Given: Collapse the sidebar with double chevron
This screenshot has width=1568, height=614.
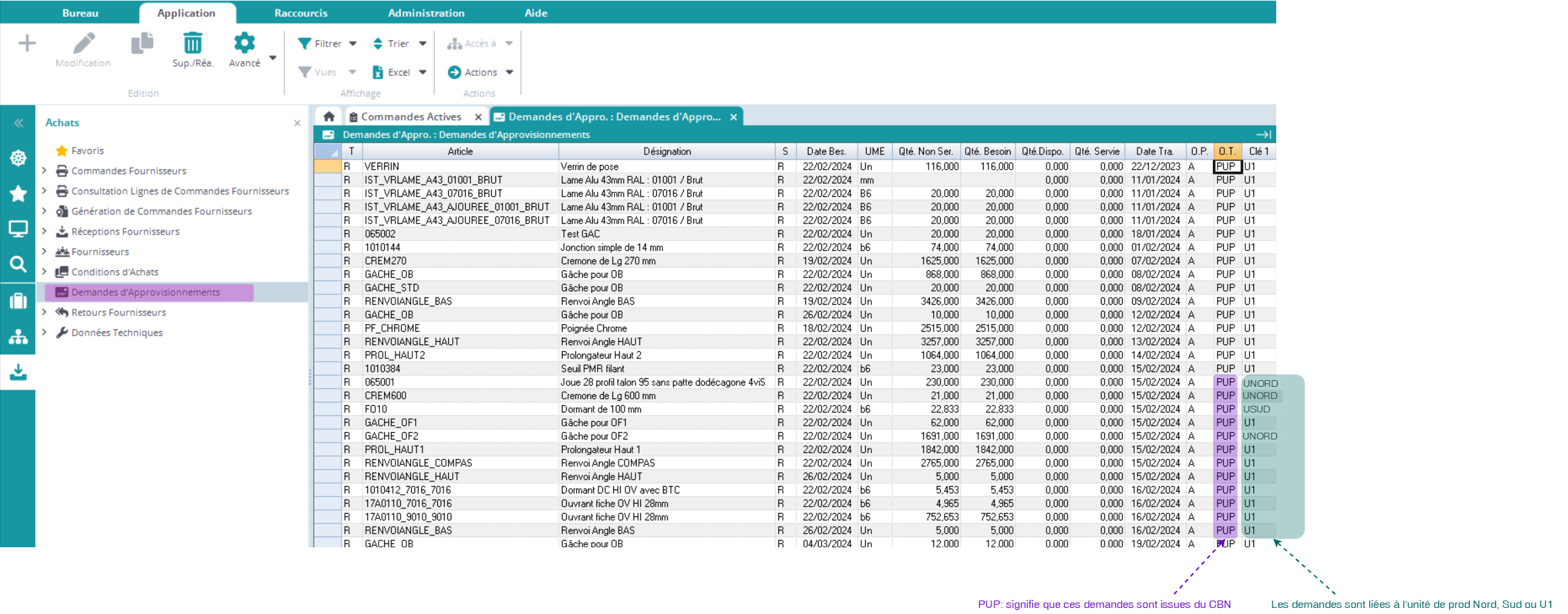Looking at the screenshot, I should (x=18, y=123).
